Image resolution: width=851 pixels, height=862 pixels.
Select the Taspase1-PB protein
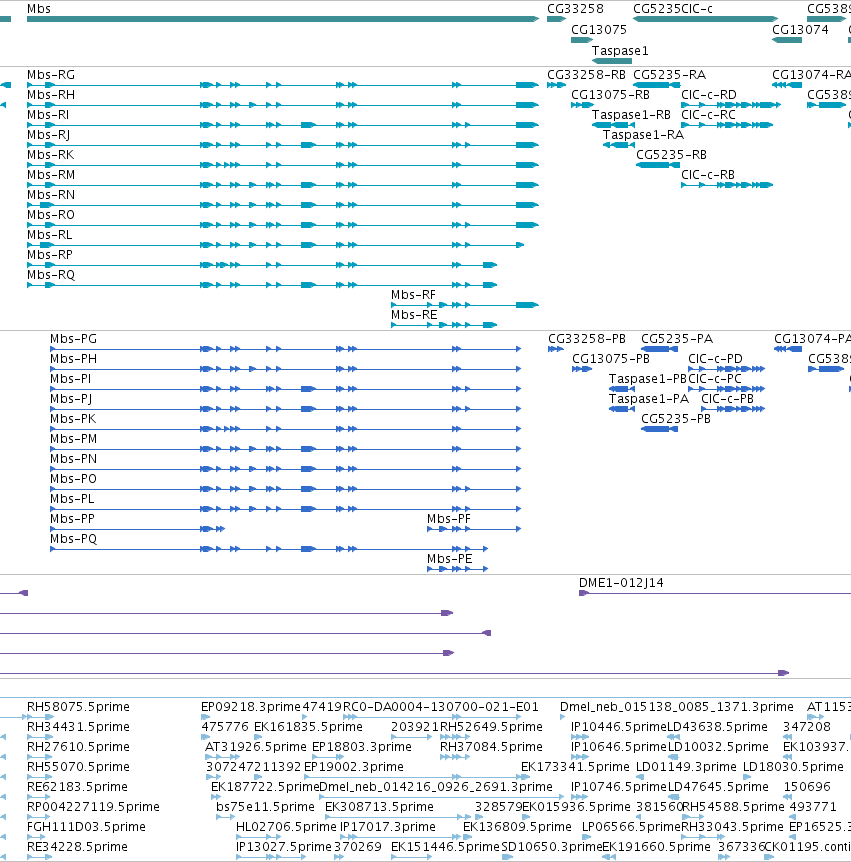click(x=648, y=379)
